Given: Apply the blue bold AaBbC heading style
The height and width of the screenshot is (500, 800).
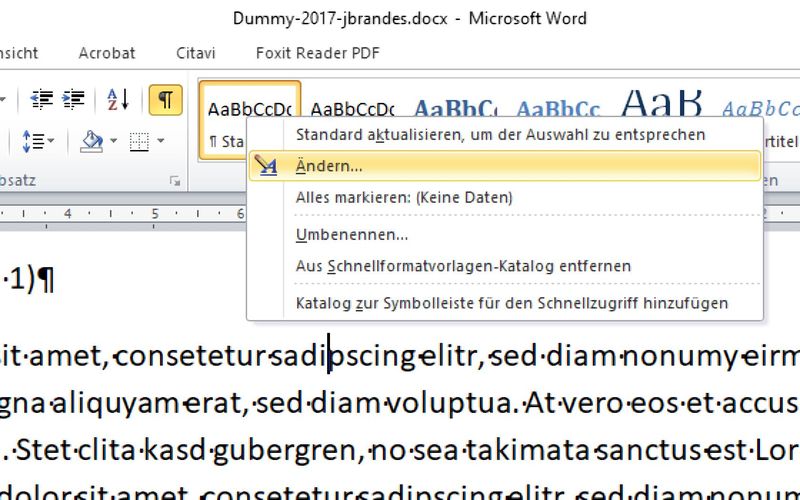Looking at the screenshot, I should [456, 108].
